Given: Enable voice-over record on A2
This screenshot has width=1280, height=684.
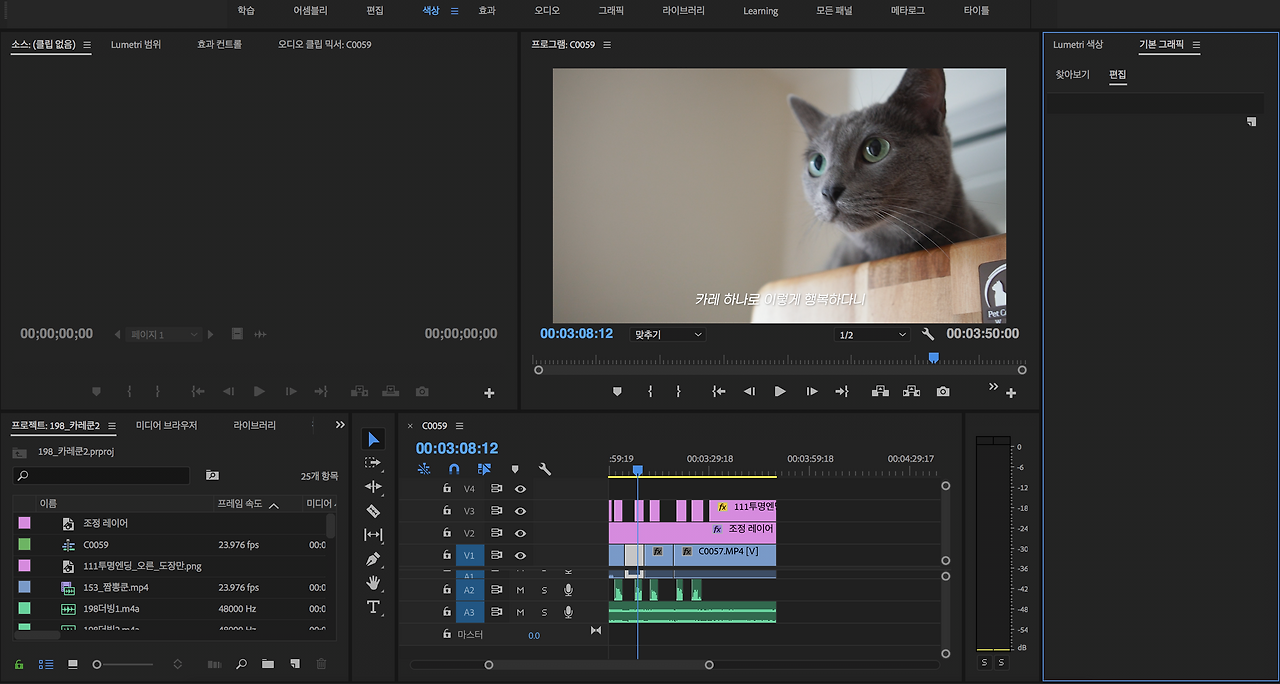Looking at the screenshot, I should click(568, 590).
